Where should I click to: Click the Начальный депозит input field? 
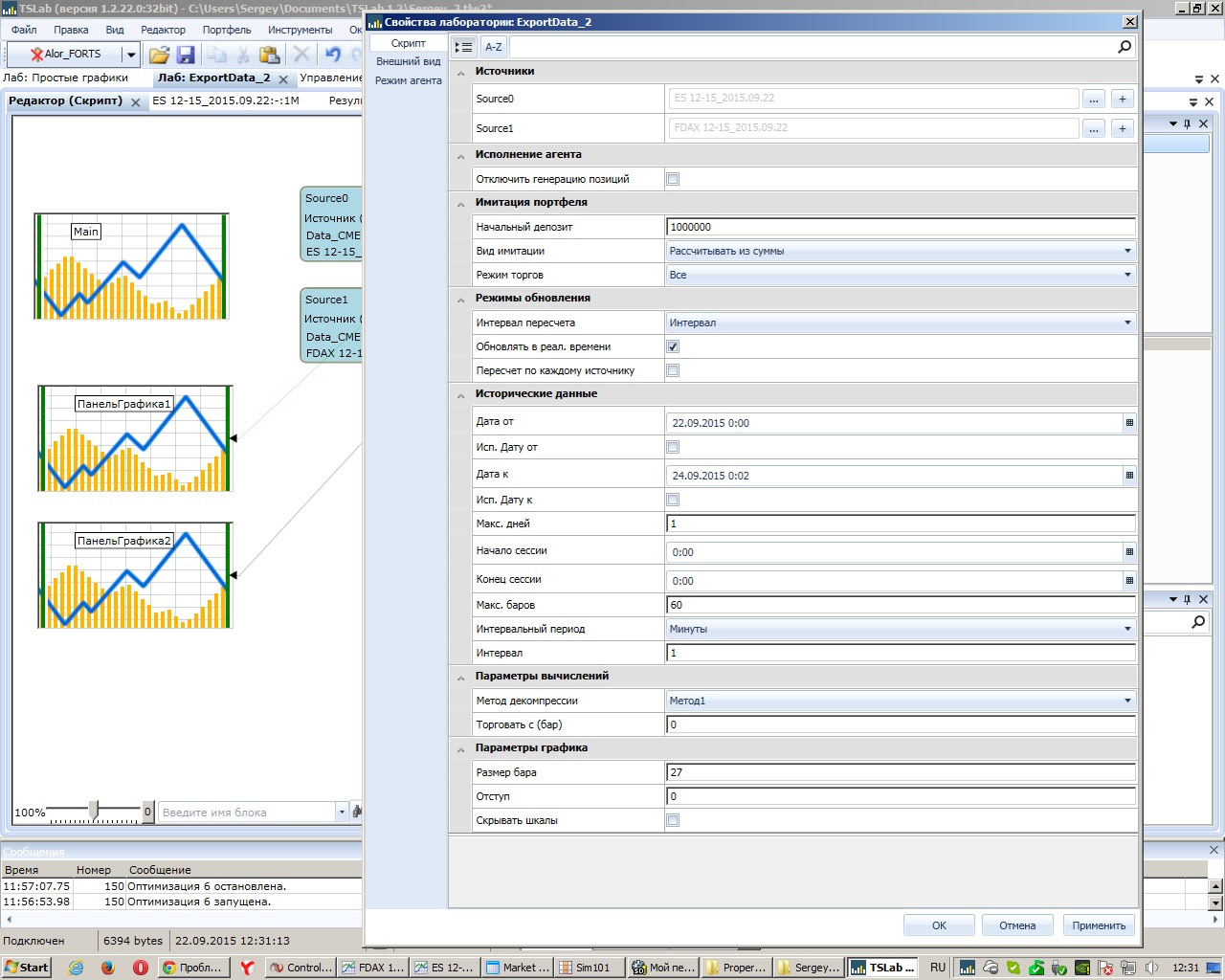(900, 227)
